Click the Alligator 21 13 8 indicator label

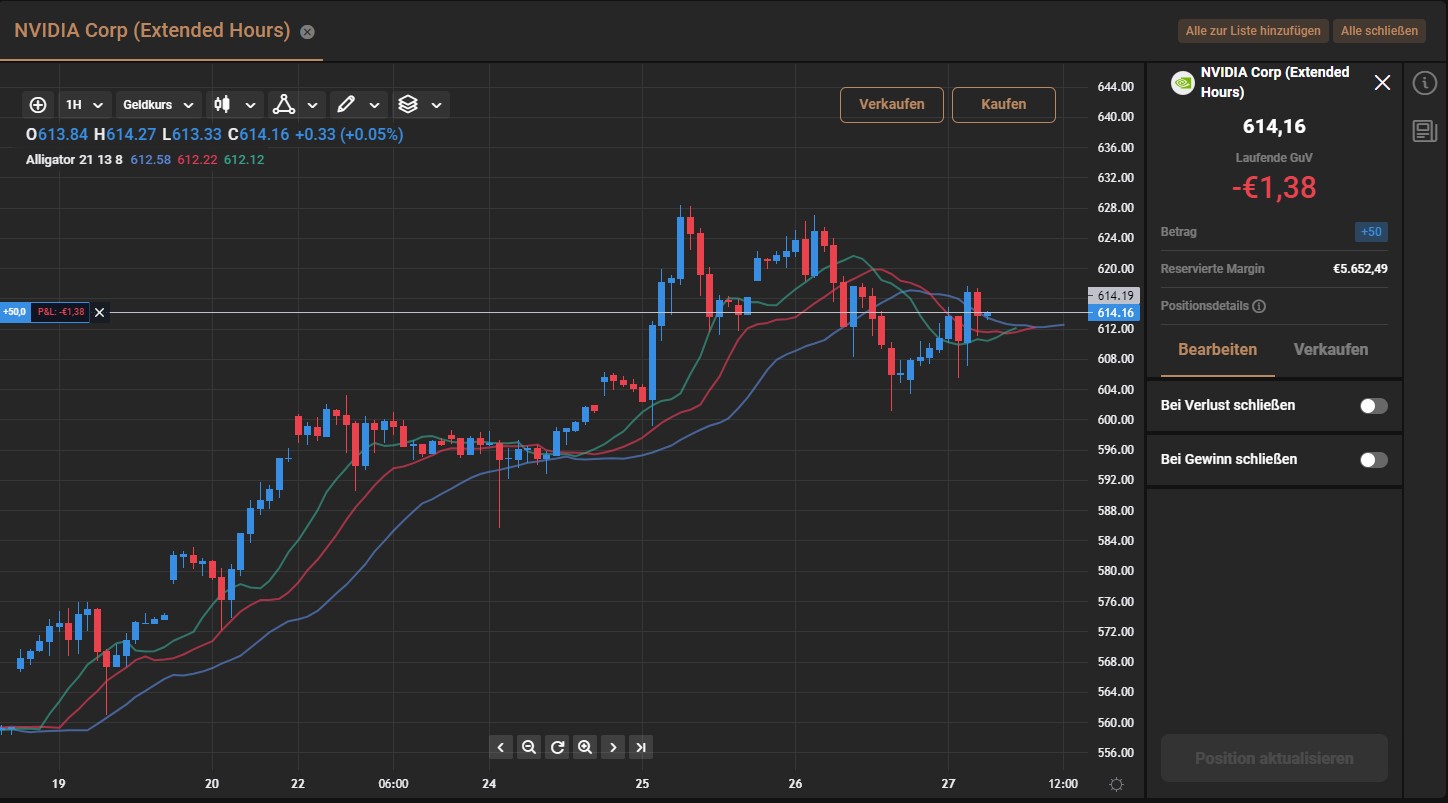[x=75, y=159]
